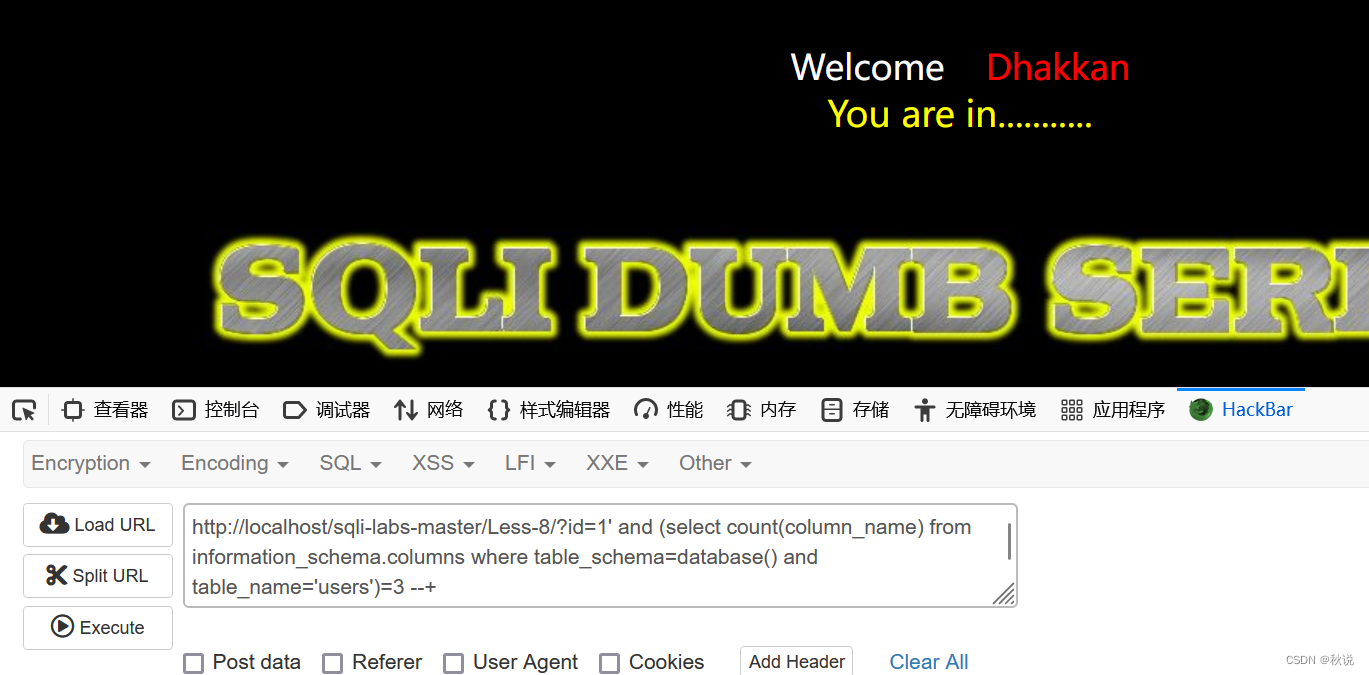The width and height of the screenshot is (1369, 675).
Task: Switch to the HackBar tab
Action: pos(1241,410)
